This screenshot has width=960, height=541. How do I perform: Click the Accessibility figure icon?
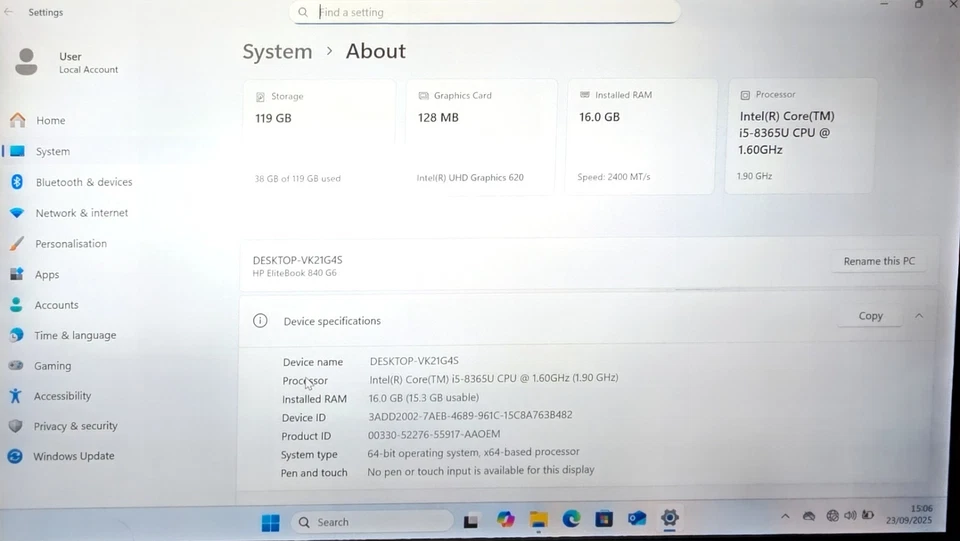coord(15,396)
